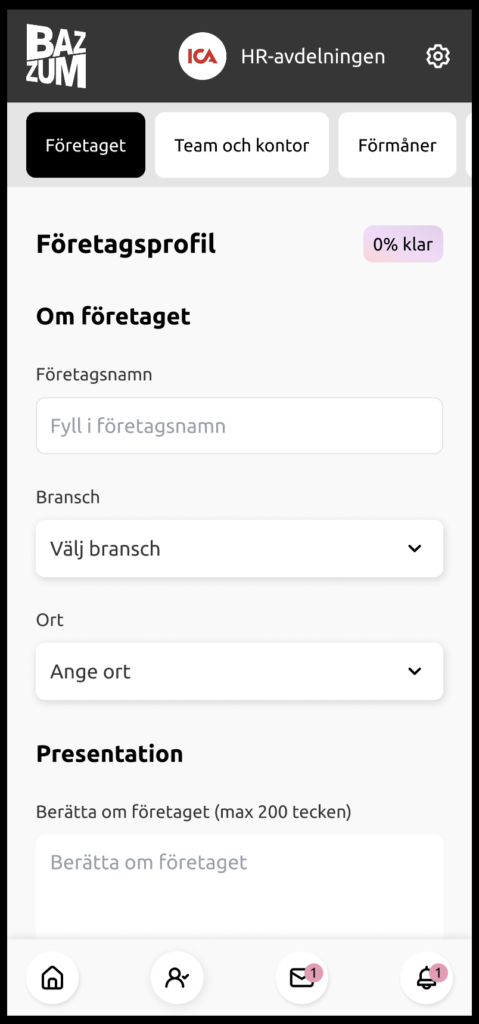
Task: Click the chevron in Ort field
Action: pos(414,671)
